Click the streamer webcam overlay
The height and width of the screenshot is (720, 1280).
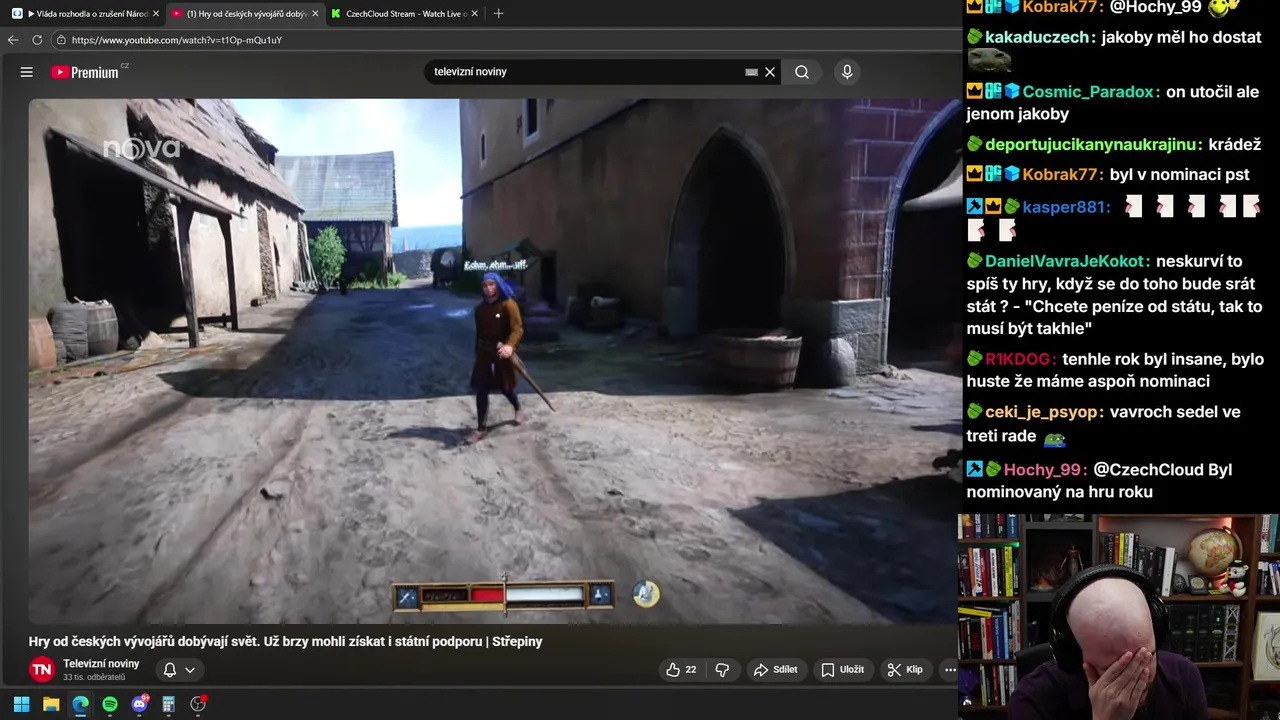coord(1119,617)
